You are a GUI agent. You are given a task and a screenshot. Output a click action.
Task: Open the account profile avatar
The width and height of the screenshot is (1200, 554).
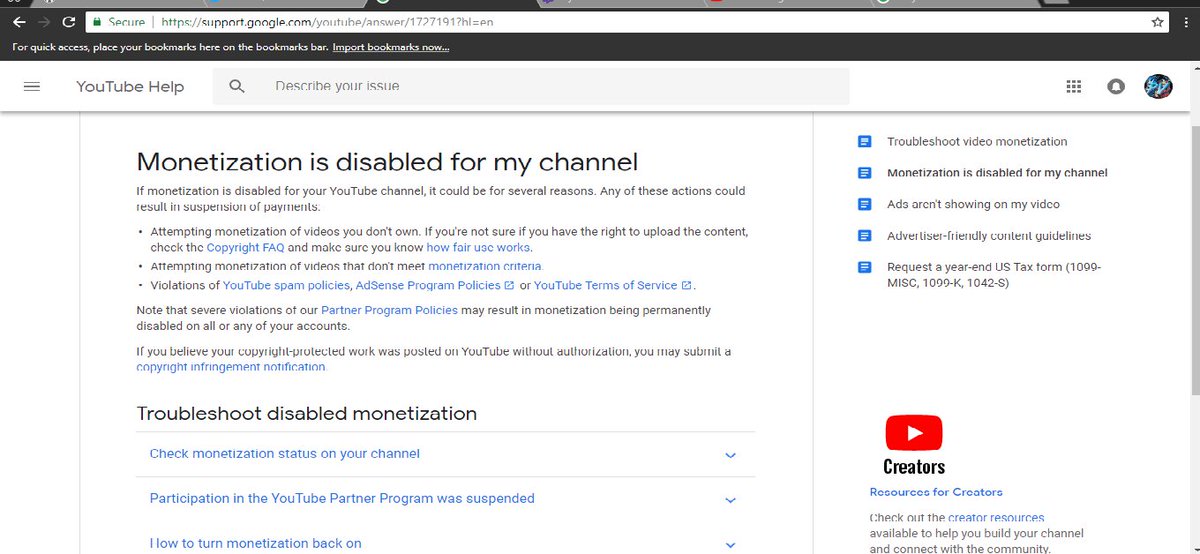(1158, 87)
